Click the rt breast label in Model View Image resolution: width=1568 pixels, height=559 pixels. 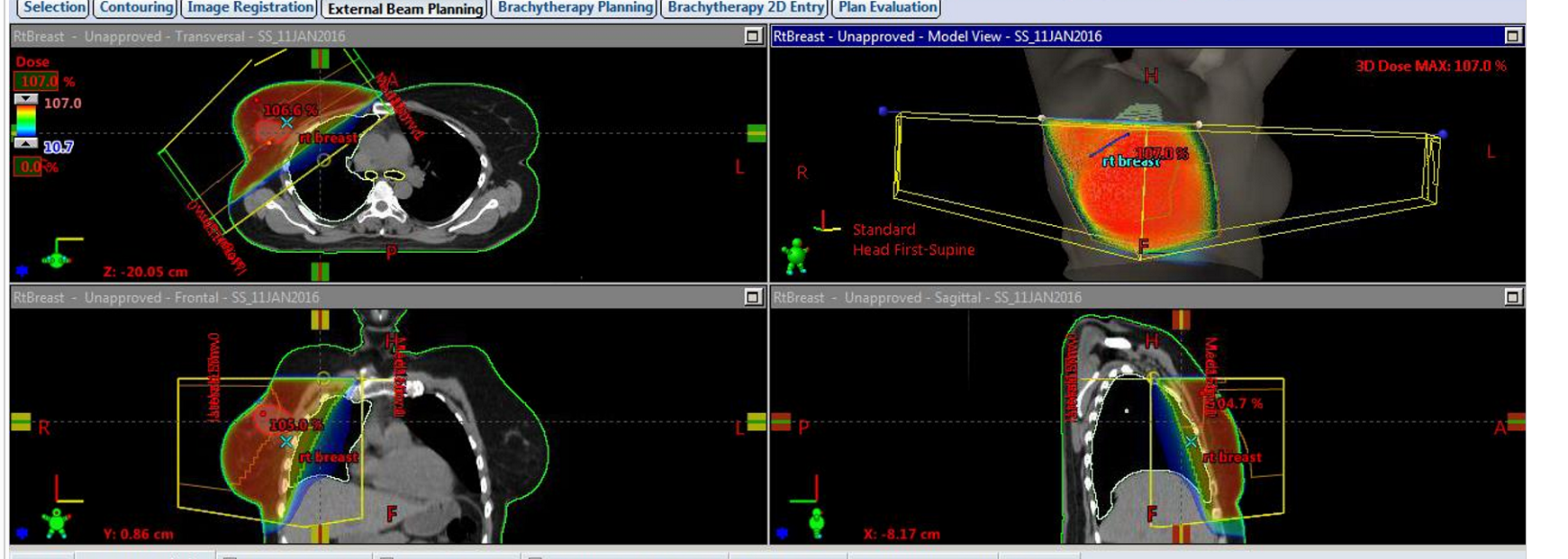[x=1131, y=161]
